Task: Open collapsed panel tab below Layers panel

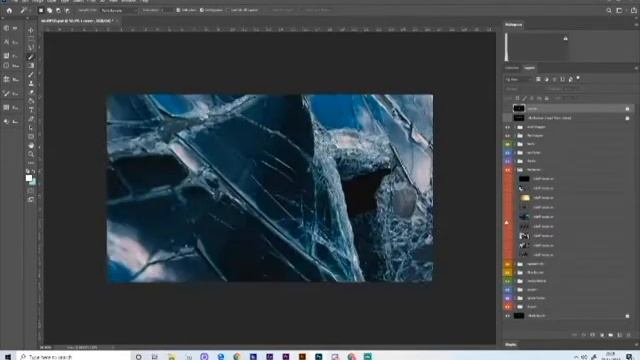Action: (511, 344)
